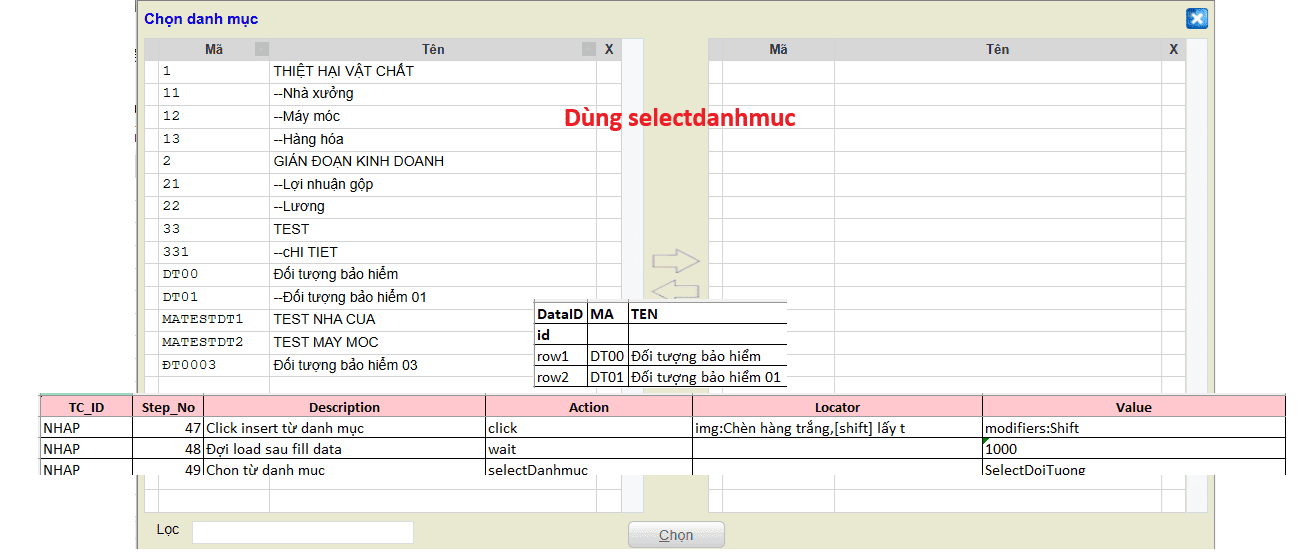This screenshot has width=1316, height=552.
Task: Click code cell MATESTDT2
Action: [214, 343]
